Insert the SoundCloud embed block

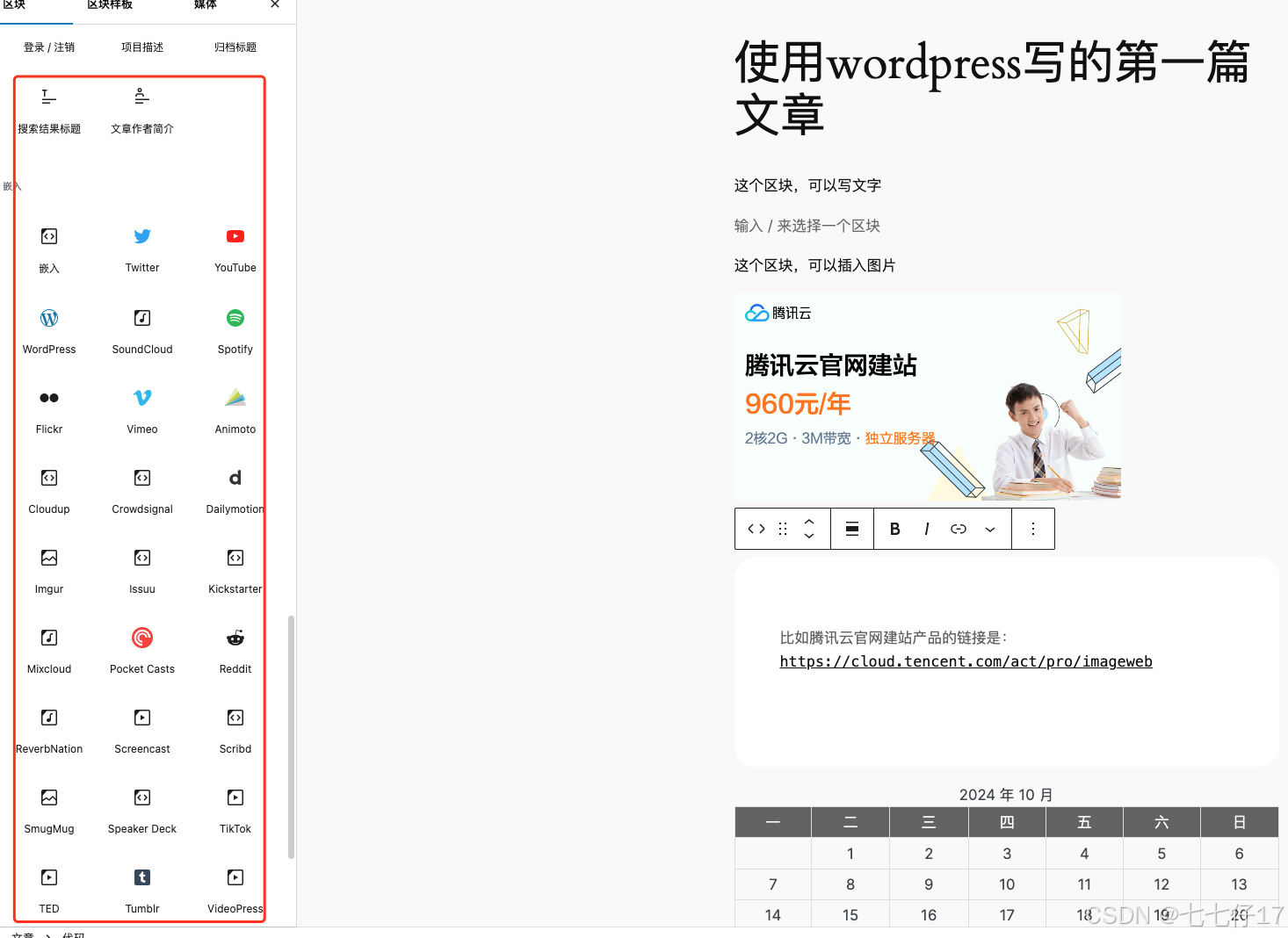point(142,331)
